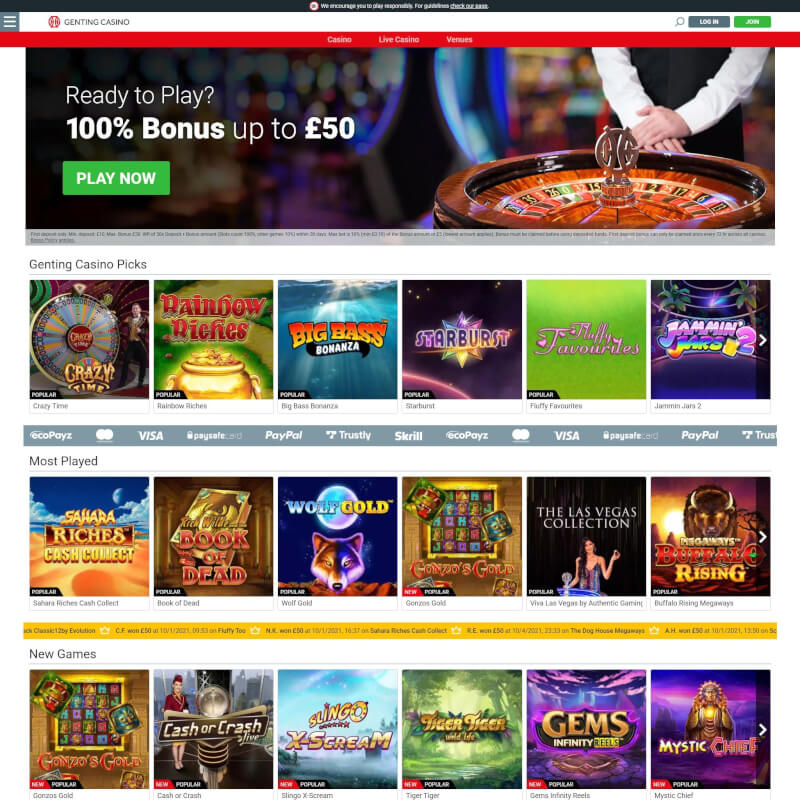Click the PayPal payment logo

point(284,435)
